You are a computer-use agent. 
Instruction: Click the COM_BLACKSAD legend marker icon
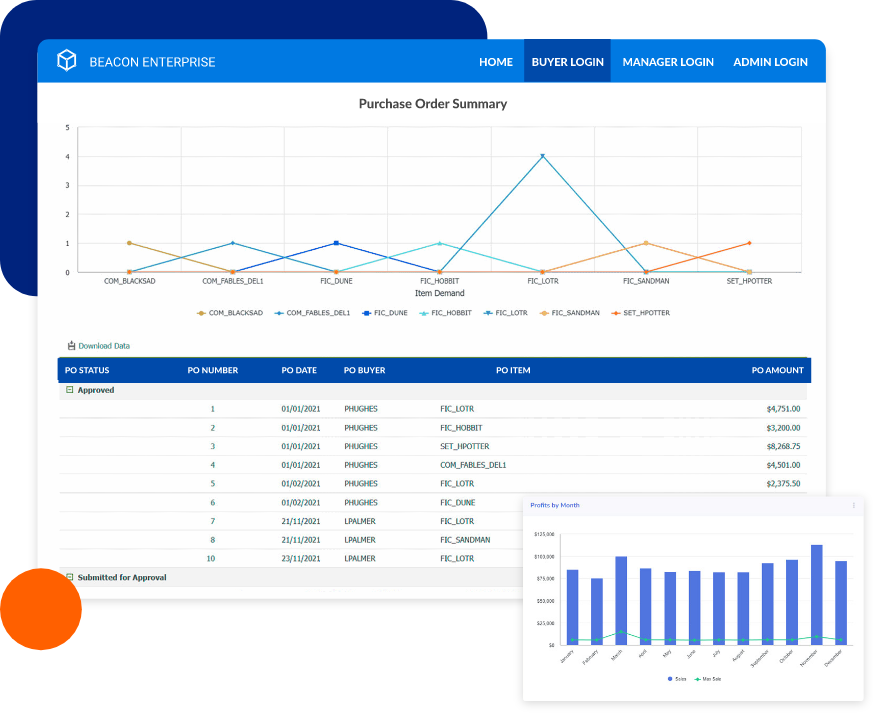[x=201, y=313]
